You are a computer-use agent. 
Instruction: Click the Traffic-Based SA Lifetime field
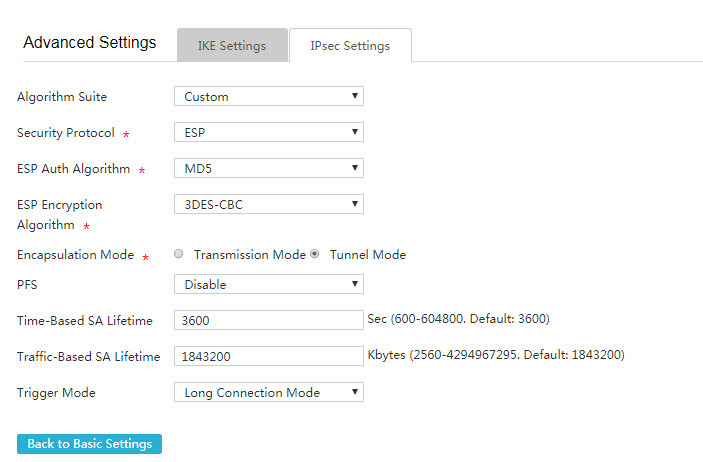click(269, 356)
